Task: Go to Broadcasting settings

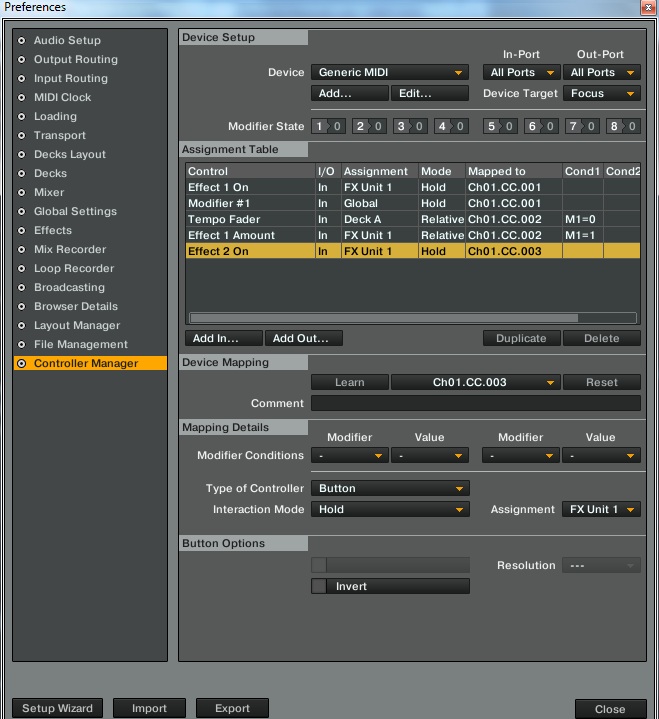Action: tap(69, 288)
